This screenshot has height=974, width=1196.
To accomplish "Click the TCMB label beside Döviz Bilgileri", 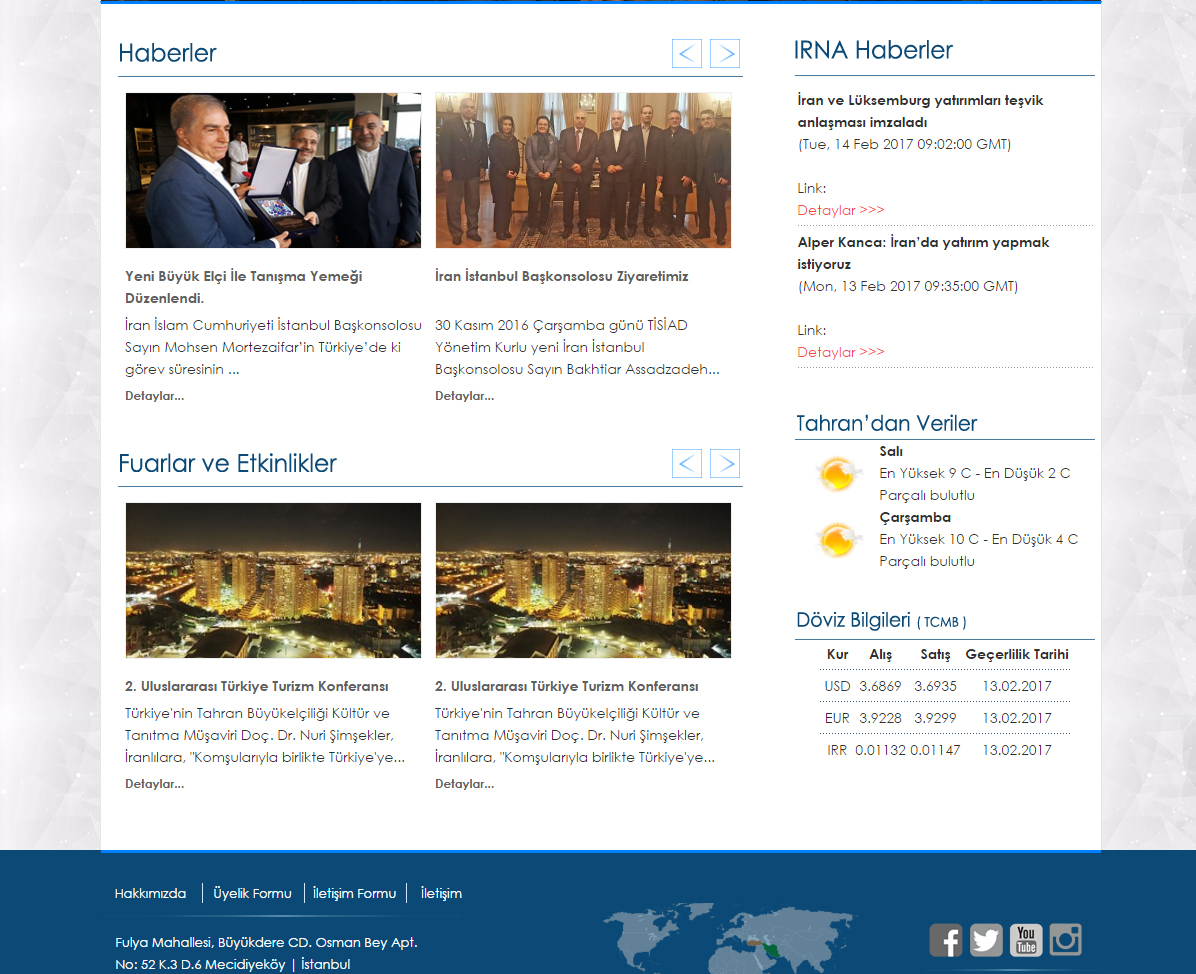I will point(941,622).
